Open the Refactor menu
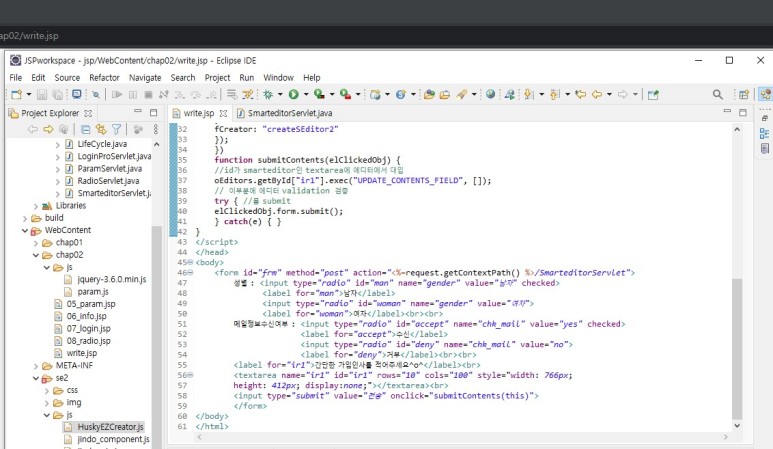The image size is (773, 449). click(x=104, y=77)
